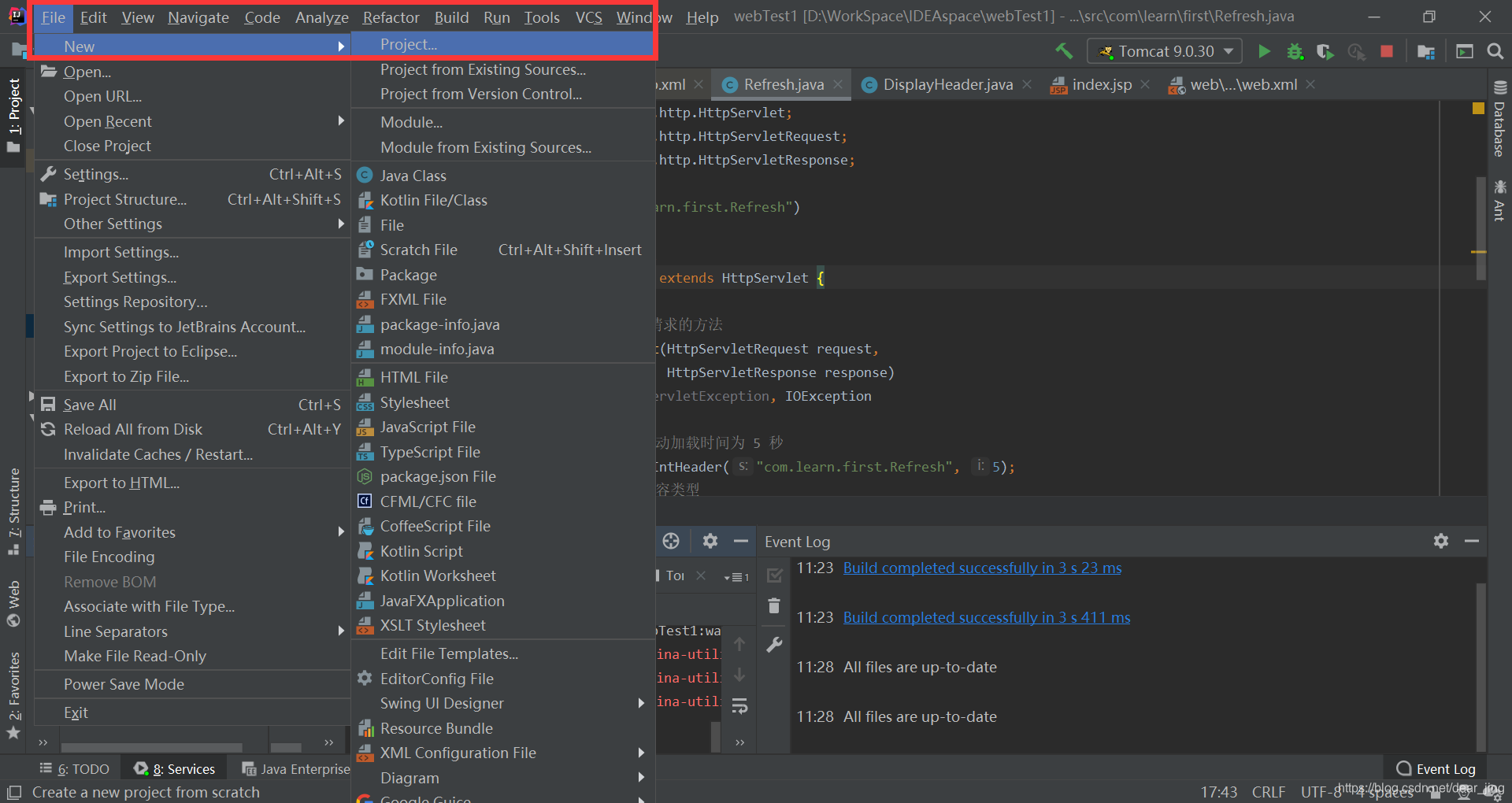Click the Search Everywhere magnifier icon

(x=1495, y=51)
